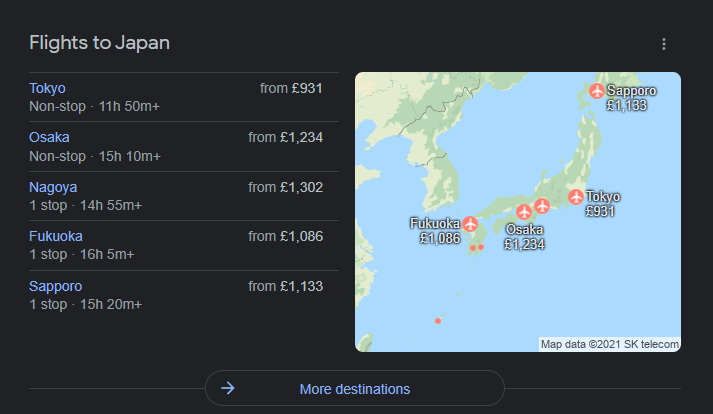Click the Flights to Japan heading
Viewport: 713px width, 414px height.
pos(99,43)
